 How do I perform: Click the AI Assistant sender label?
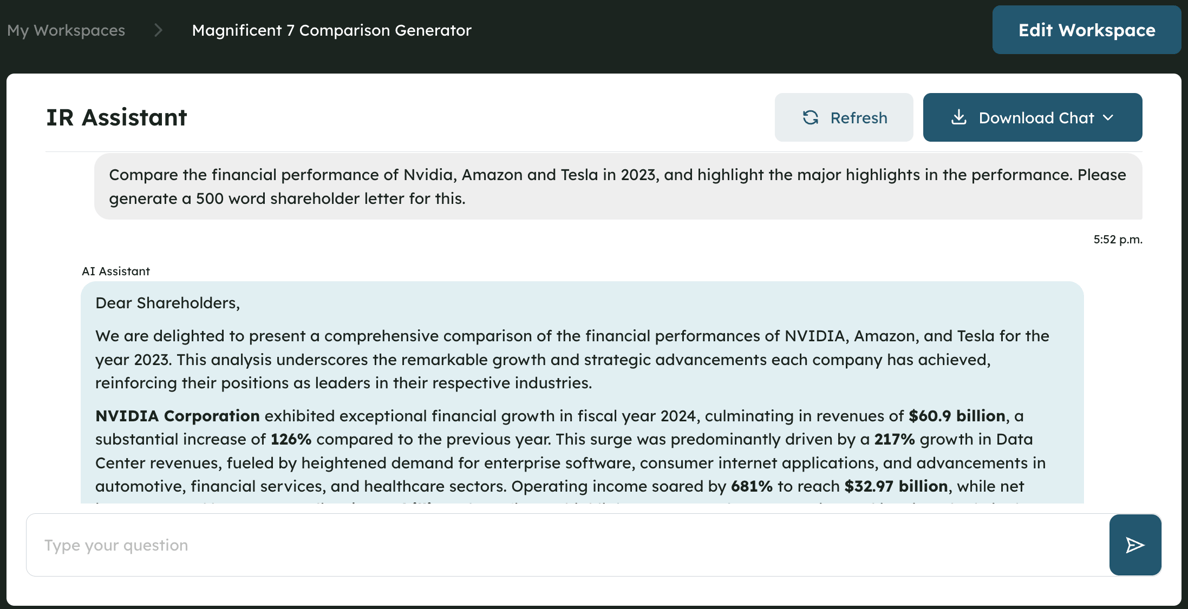click(116, 270)
